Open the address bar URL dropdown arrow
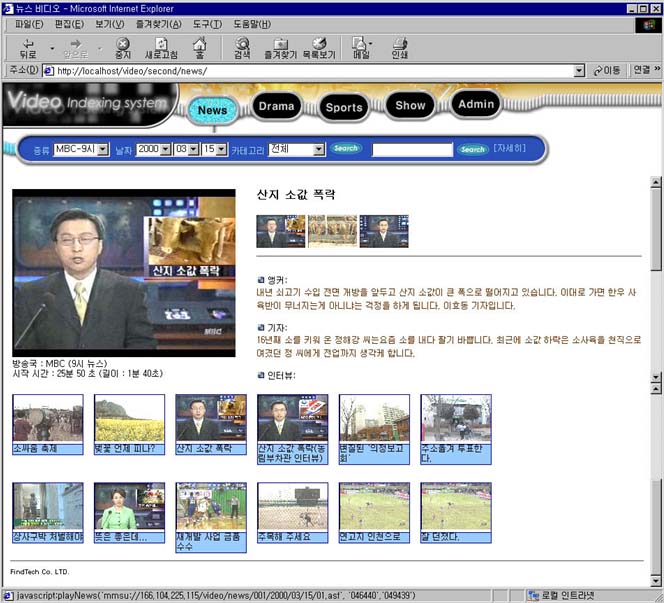664x603 pixels. tap(578, 71)
